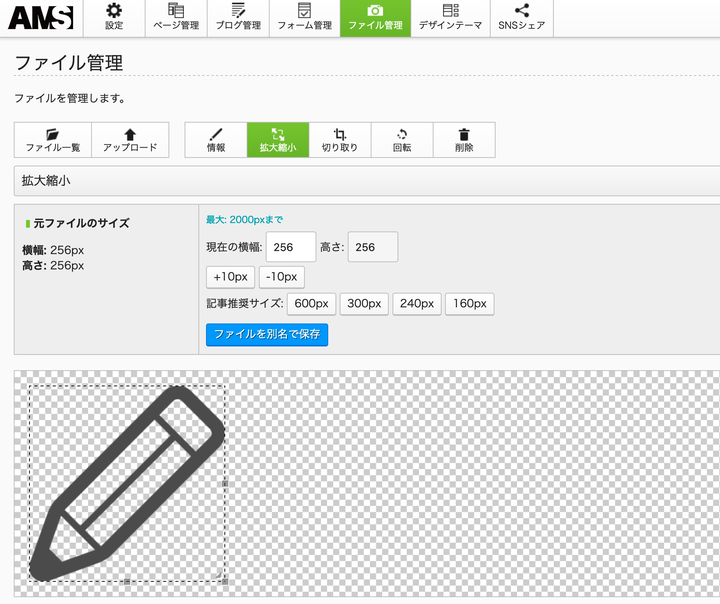Choose the 切り取り crop tool
This screenshot has height=604, width=720.
click(340, 140)
